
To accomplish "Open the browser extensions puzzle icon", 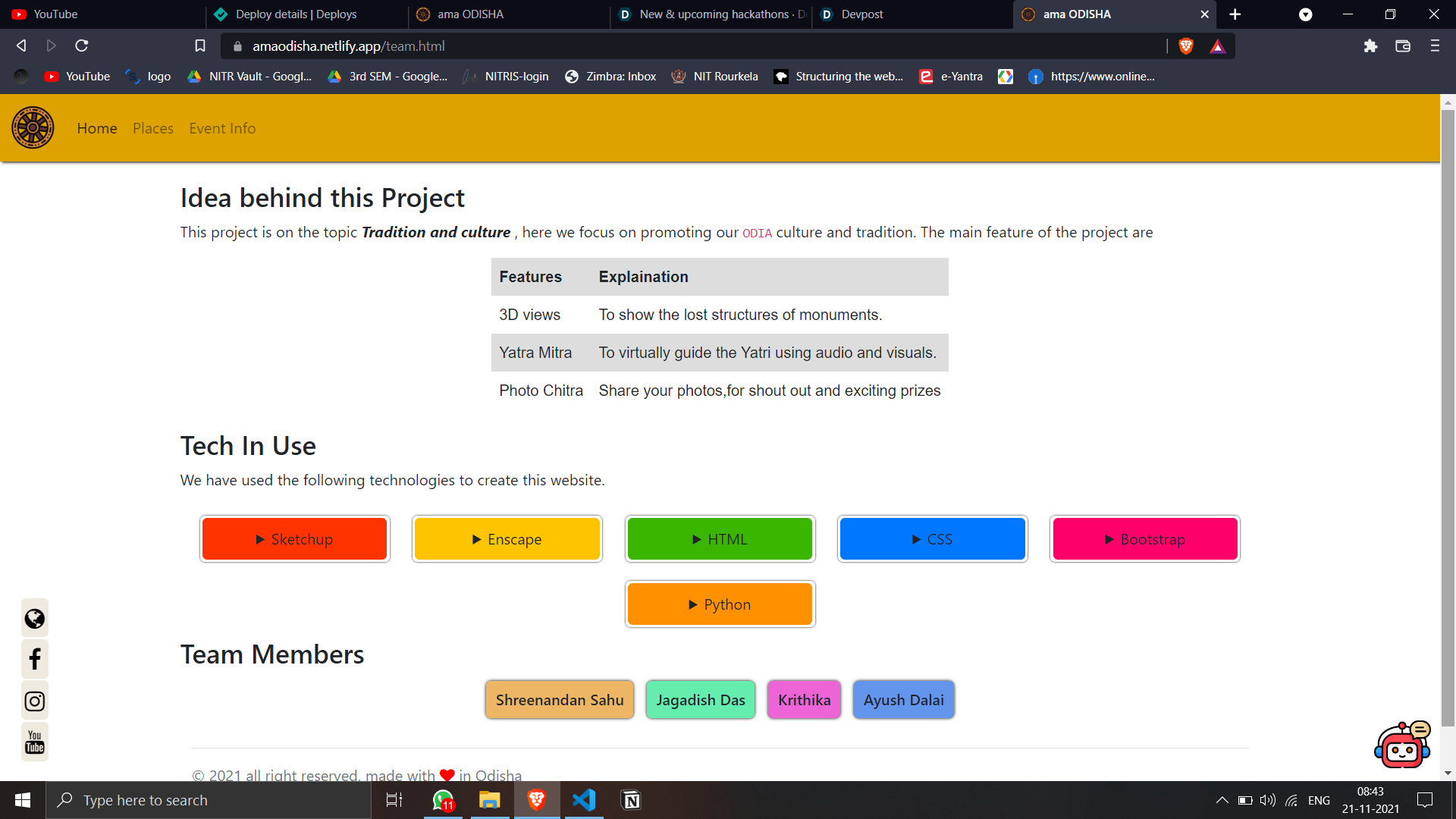I will 1370,46.
